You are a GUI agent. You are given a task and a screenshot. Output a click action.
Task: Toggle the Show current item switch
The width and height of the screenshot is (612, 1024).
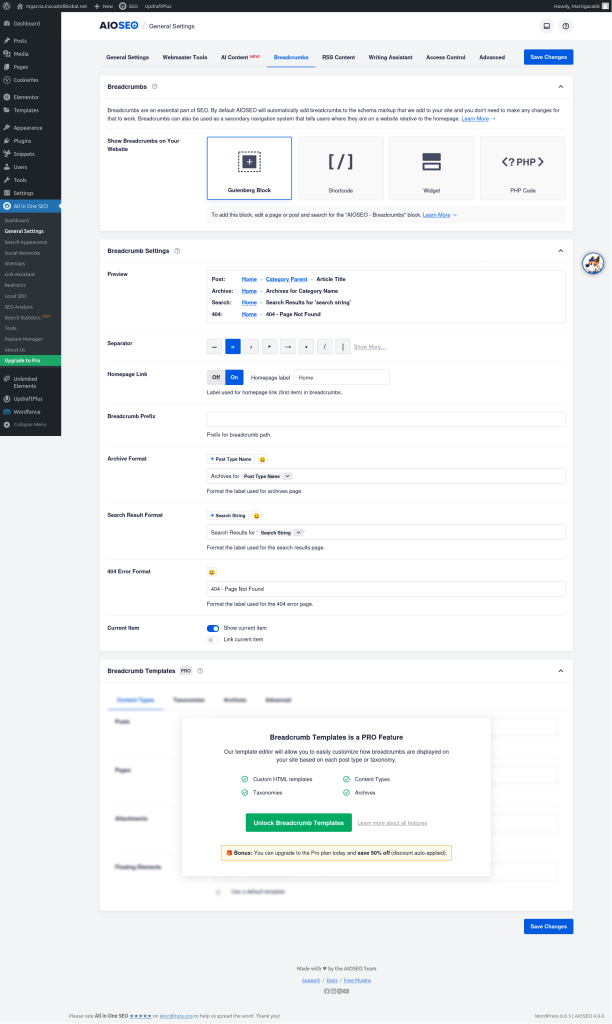212,628
